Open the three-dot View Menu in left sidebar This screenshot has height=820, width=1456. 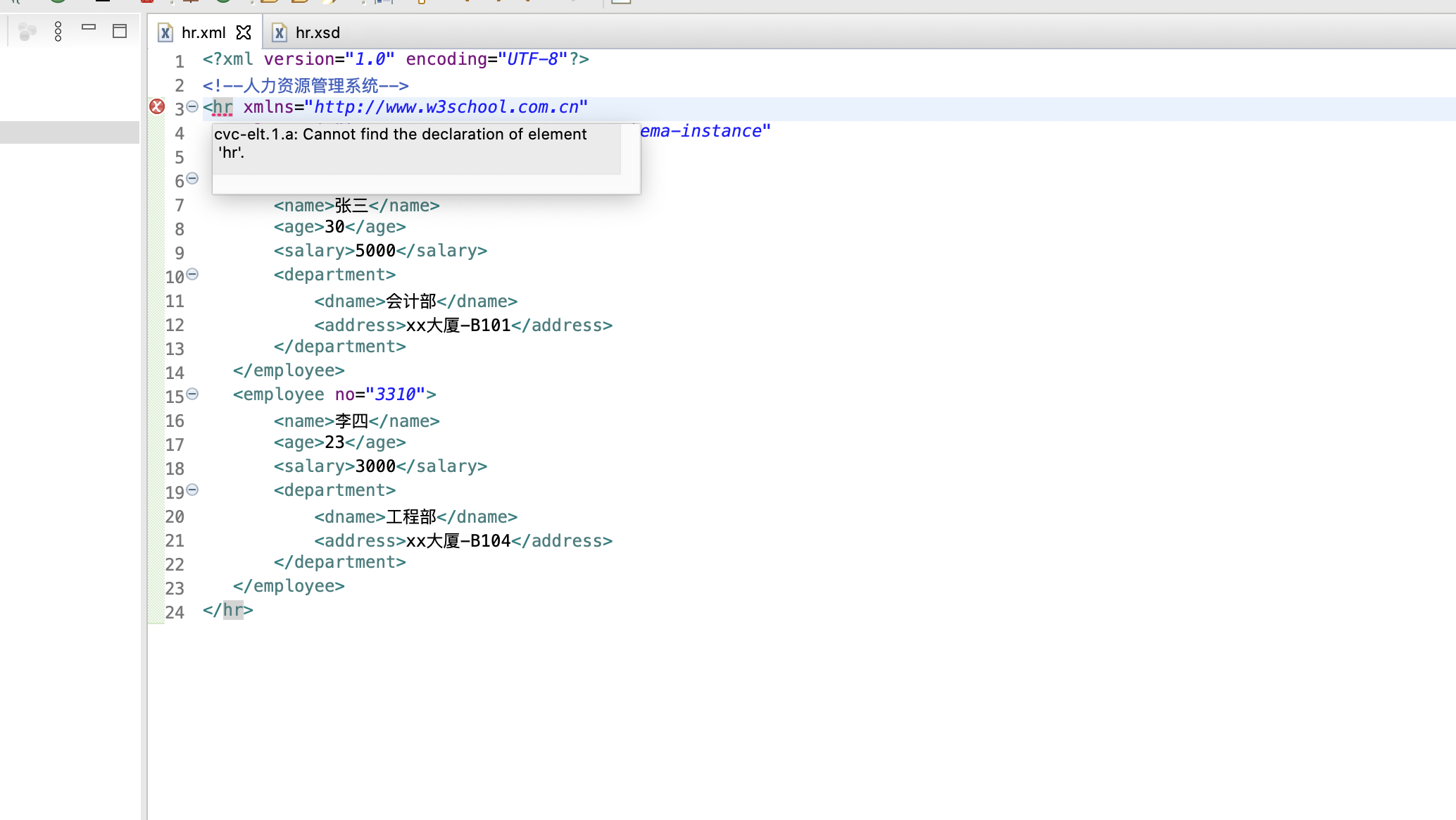click(x=58, y=31)
